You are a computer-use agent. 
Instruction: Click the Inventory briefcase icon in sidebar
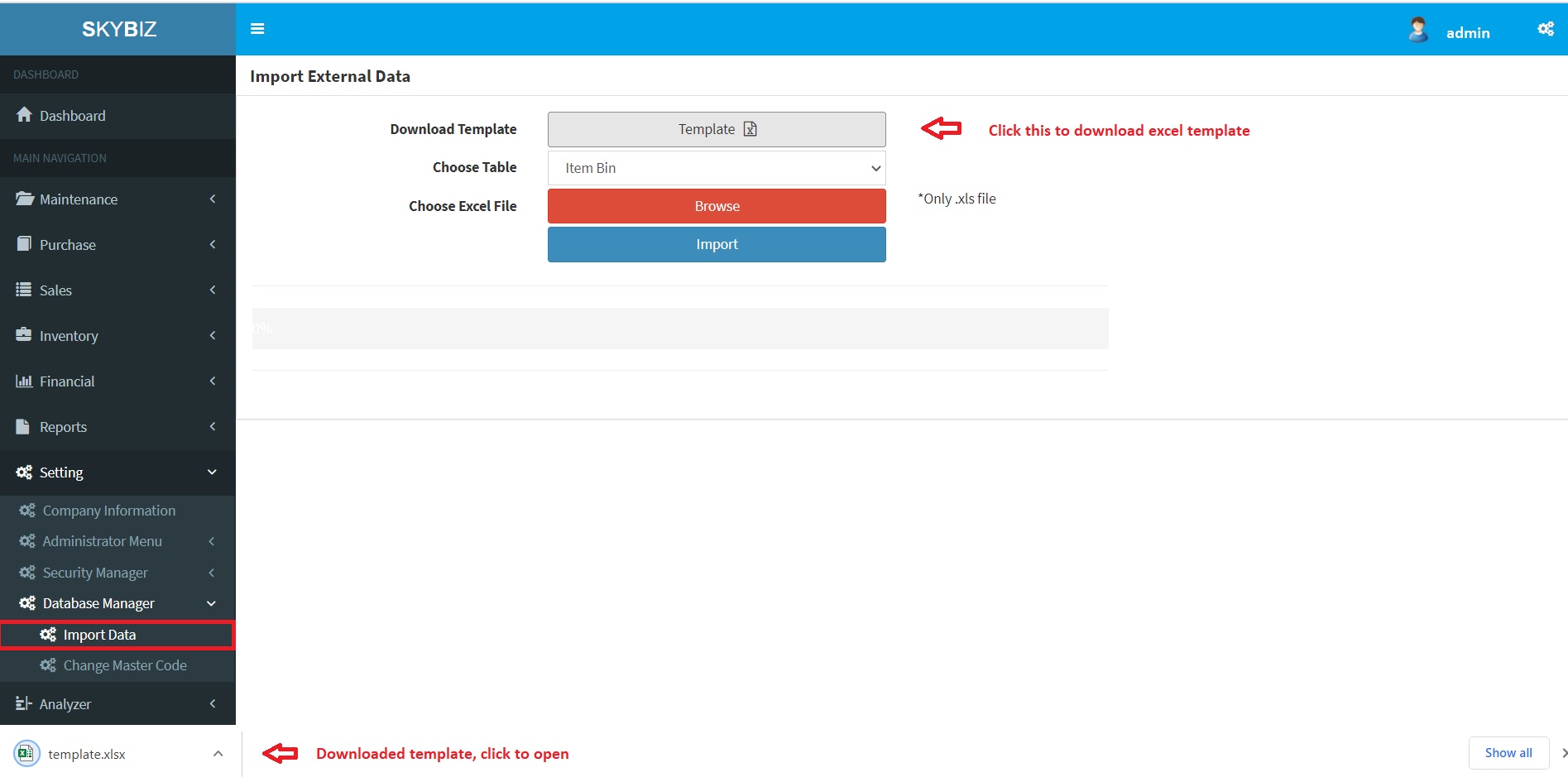coord(24,335)
